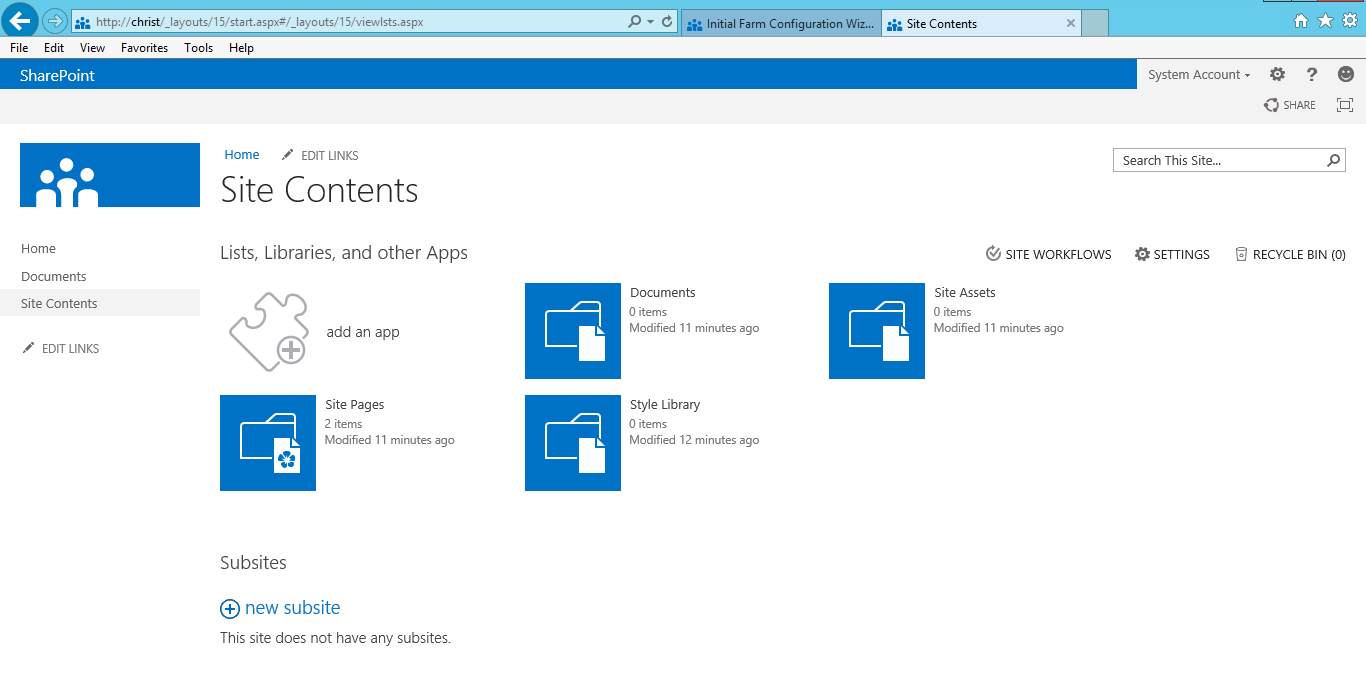Click inside the Search This Site box
This screenshot has width=1366, height=678.
click(1220, 160)
